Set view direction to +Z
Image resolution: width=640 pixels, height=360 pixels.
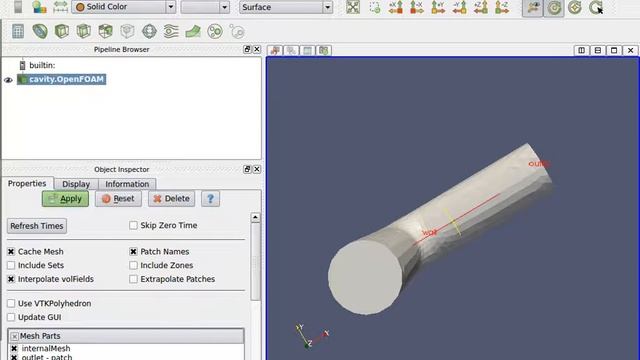(480, 7)
